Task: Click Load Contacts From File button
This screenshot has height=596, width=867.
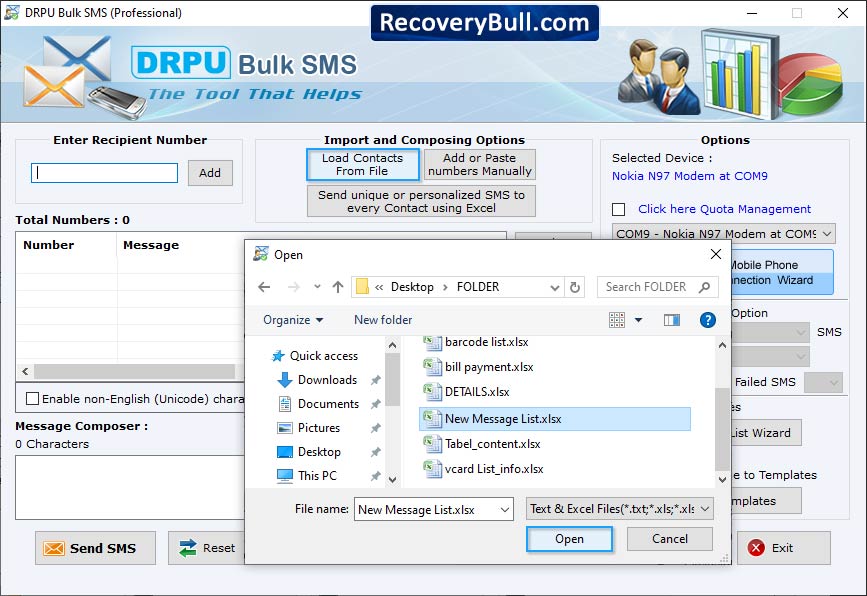Action: pyautogui.click(x=363, y=165)
